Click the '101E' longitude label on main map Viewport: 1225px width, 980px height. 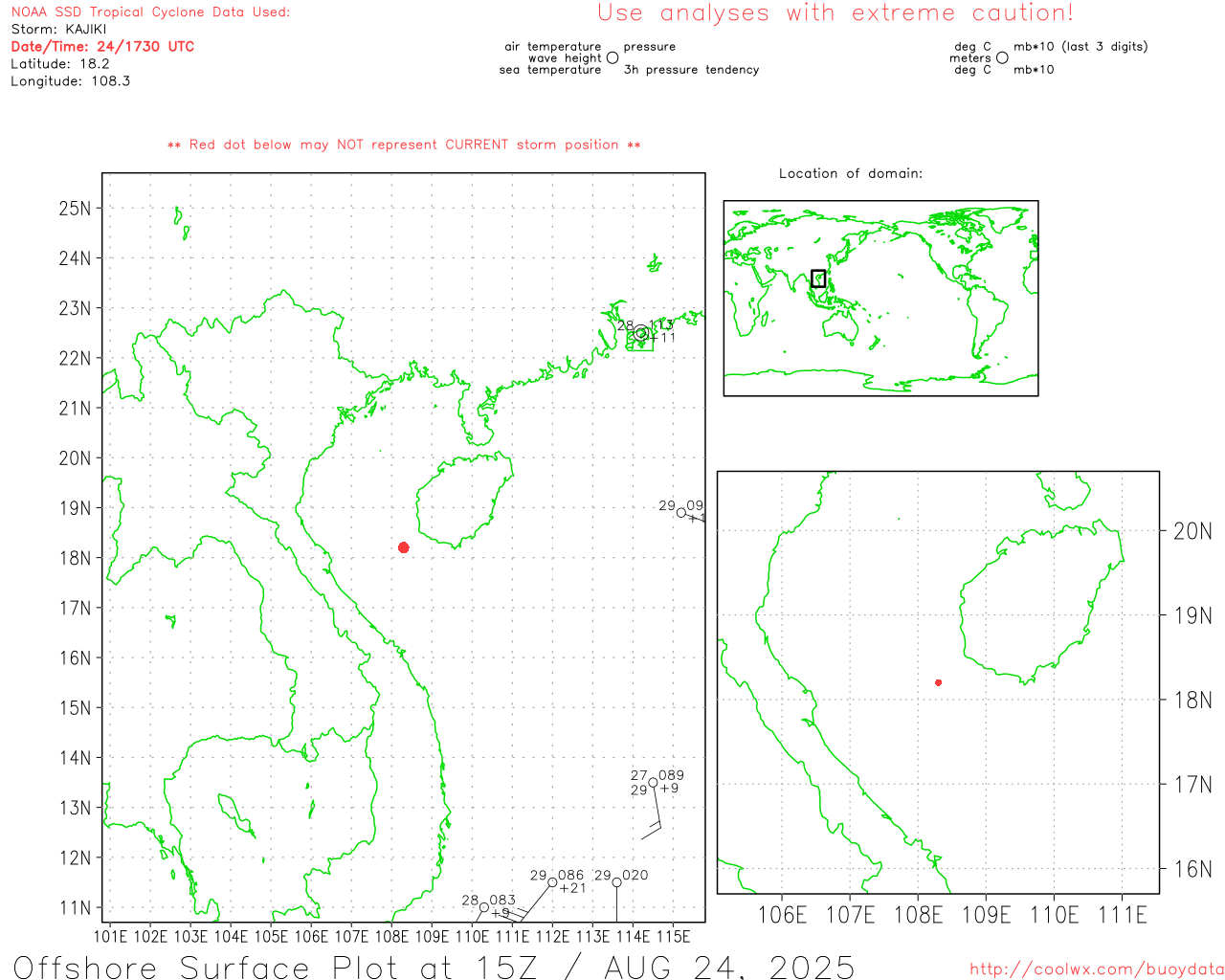111,936
